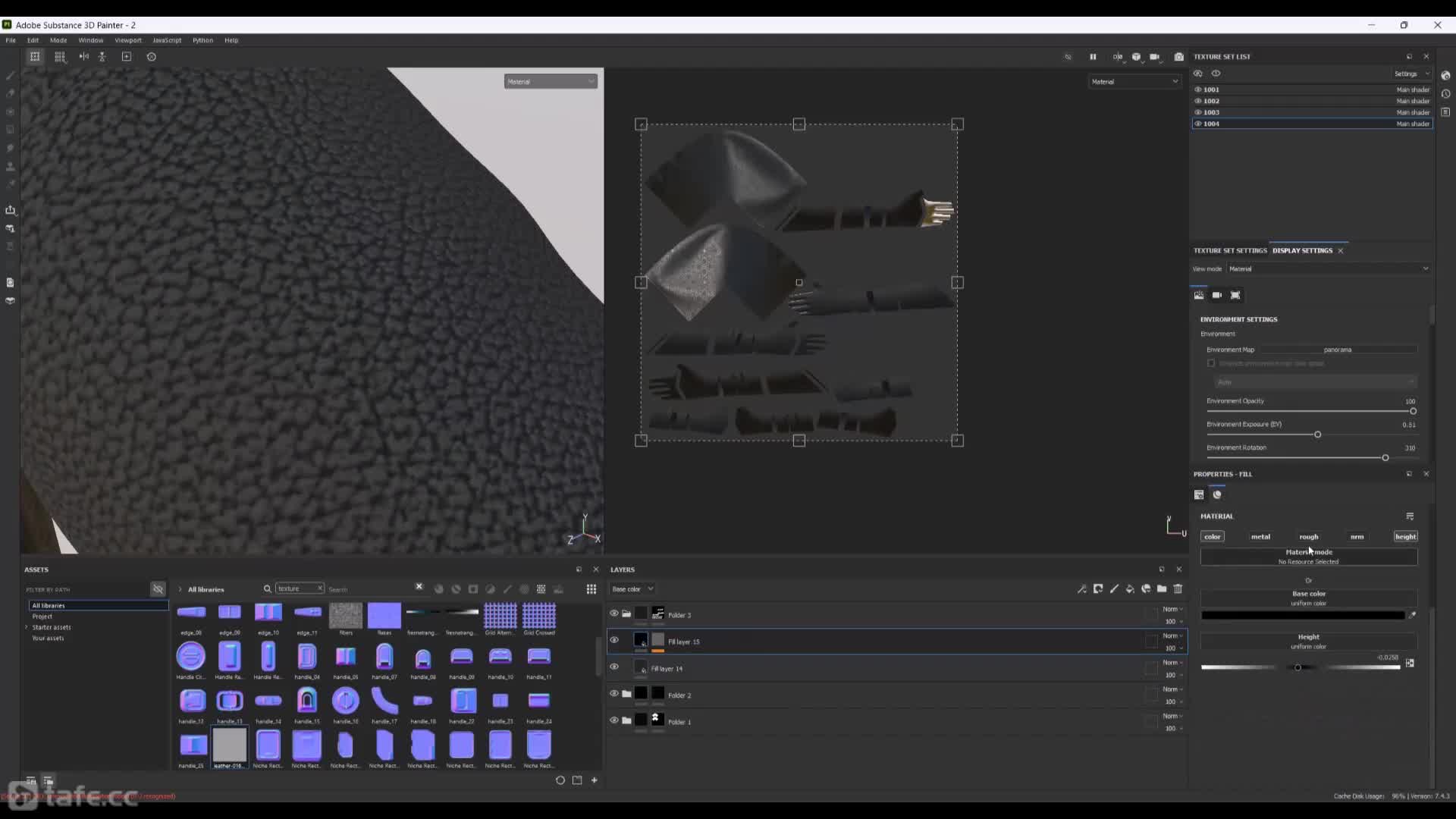Image resolution: width=1456 pixels, height=819 pixels.
Task: Click the Environment Exposure slider handle
Action: point(1317,435)
